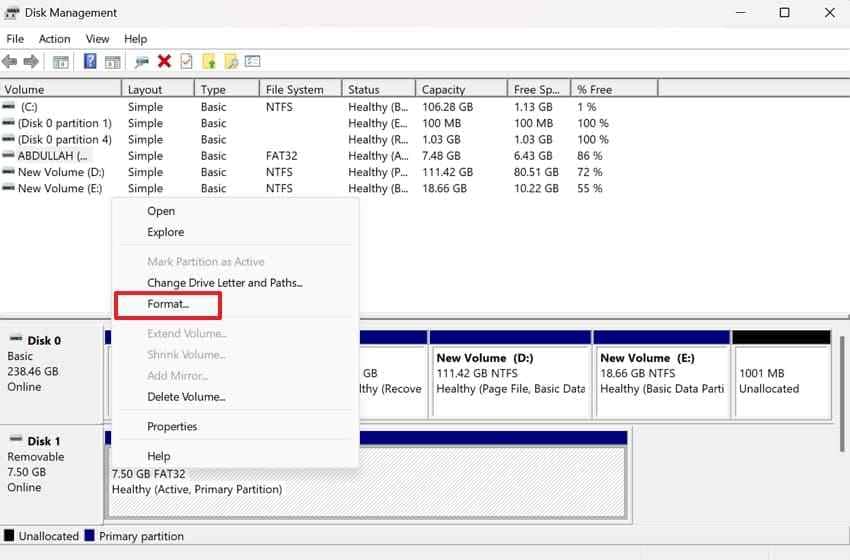The width and height of the screenshot is (850, 560).
Task: Click Help in the context menu
Action: pos(236,456)
